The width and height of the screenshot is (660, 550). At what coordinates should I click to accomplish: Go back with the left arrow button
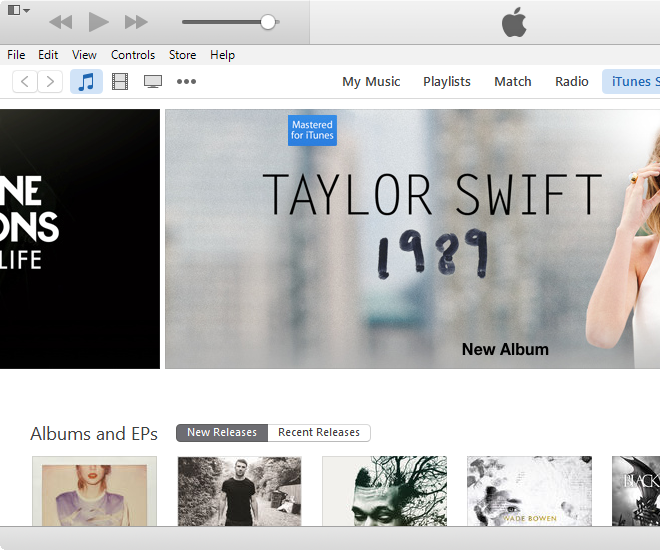(25, 81)
